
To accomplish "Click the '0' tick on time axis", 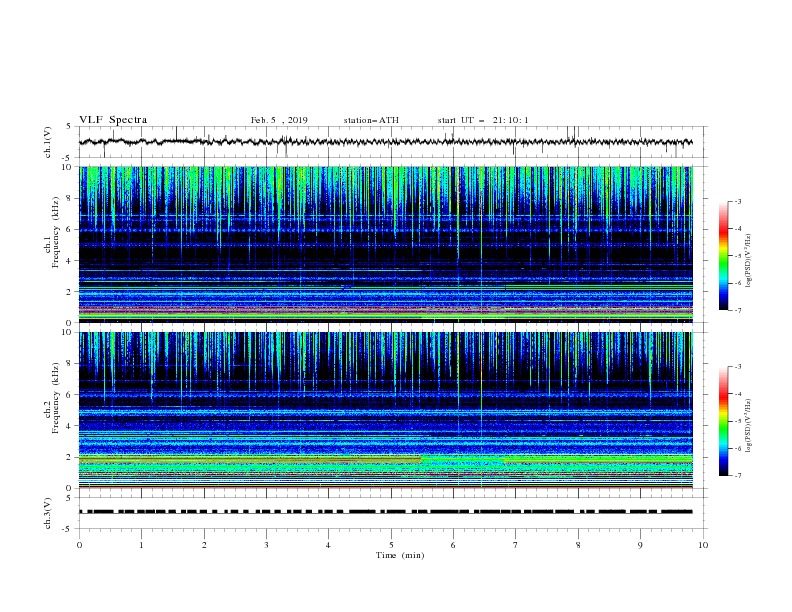I will click(x=79, y=545).
